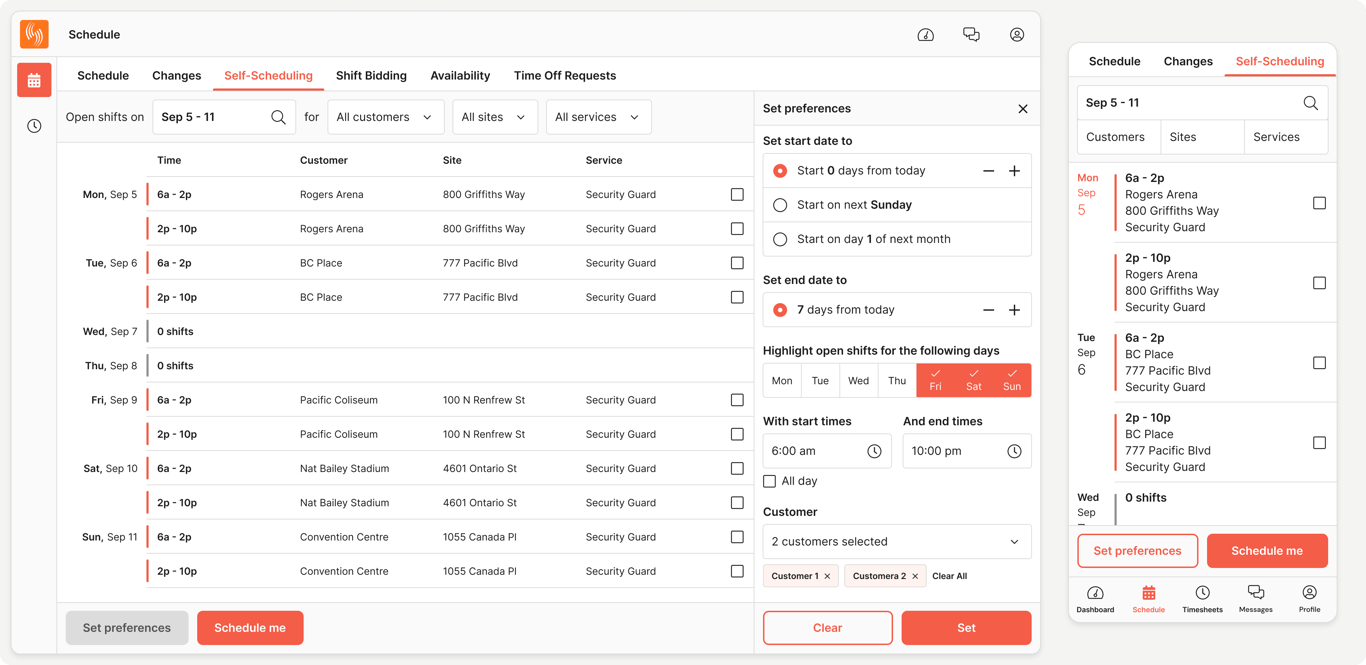Click the orange app logo icon

click(x=34, y=34)
